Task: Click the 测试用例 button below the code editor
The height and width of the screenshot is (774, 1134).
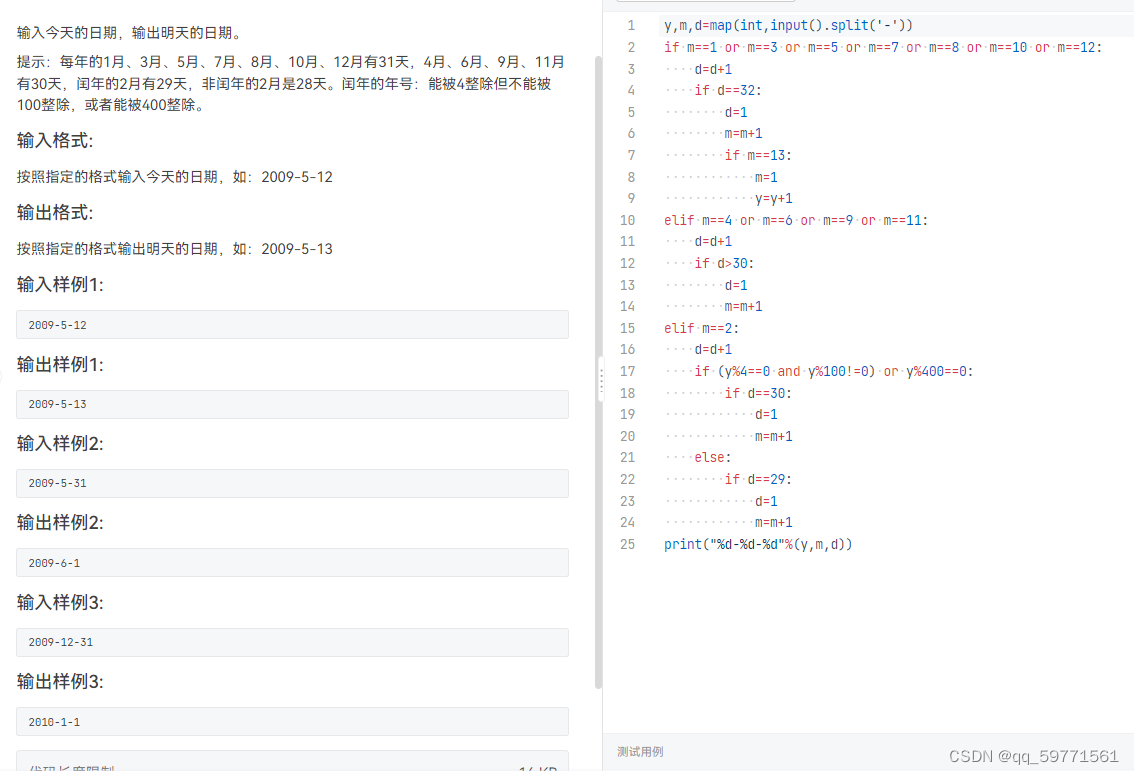Action: [x=640, y=751]
